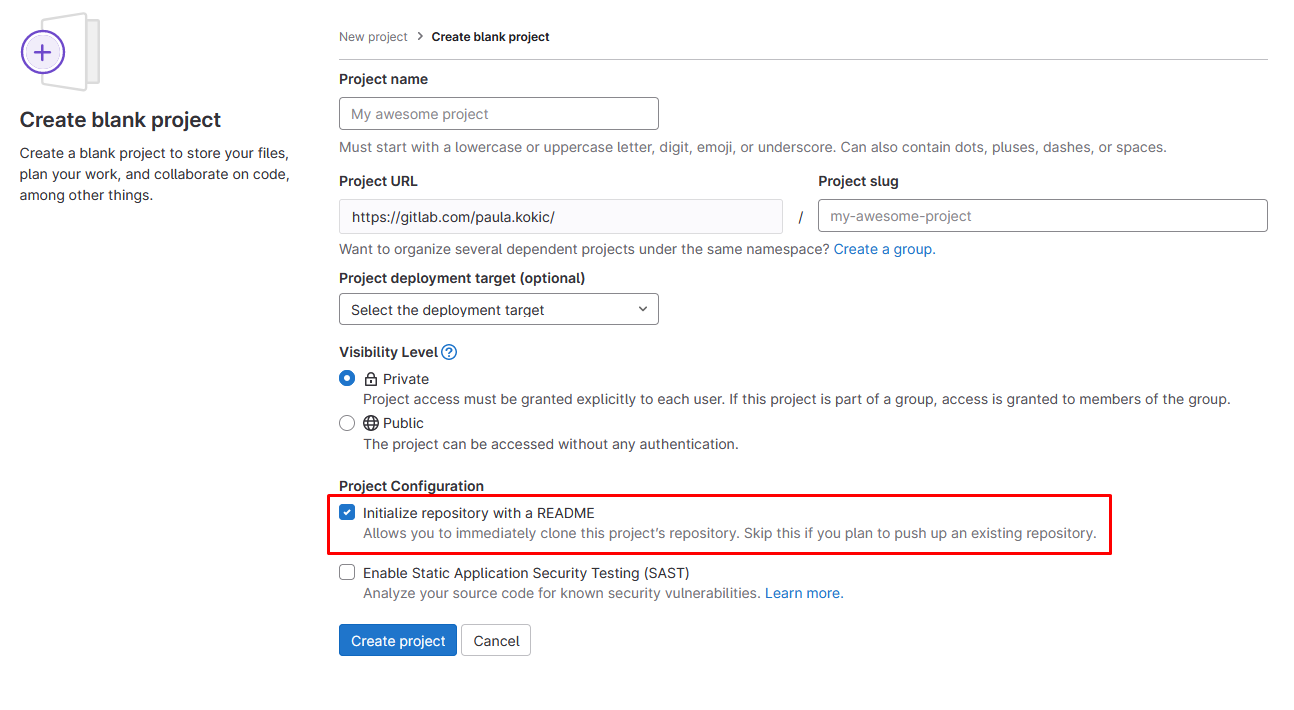Click the deployment target dropdown chevron arrow

coord(643,309)
